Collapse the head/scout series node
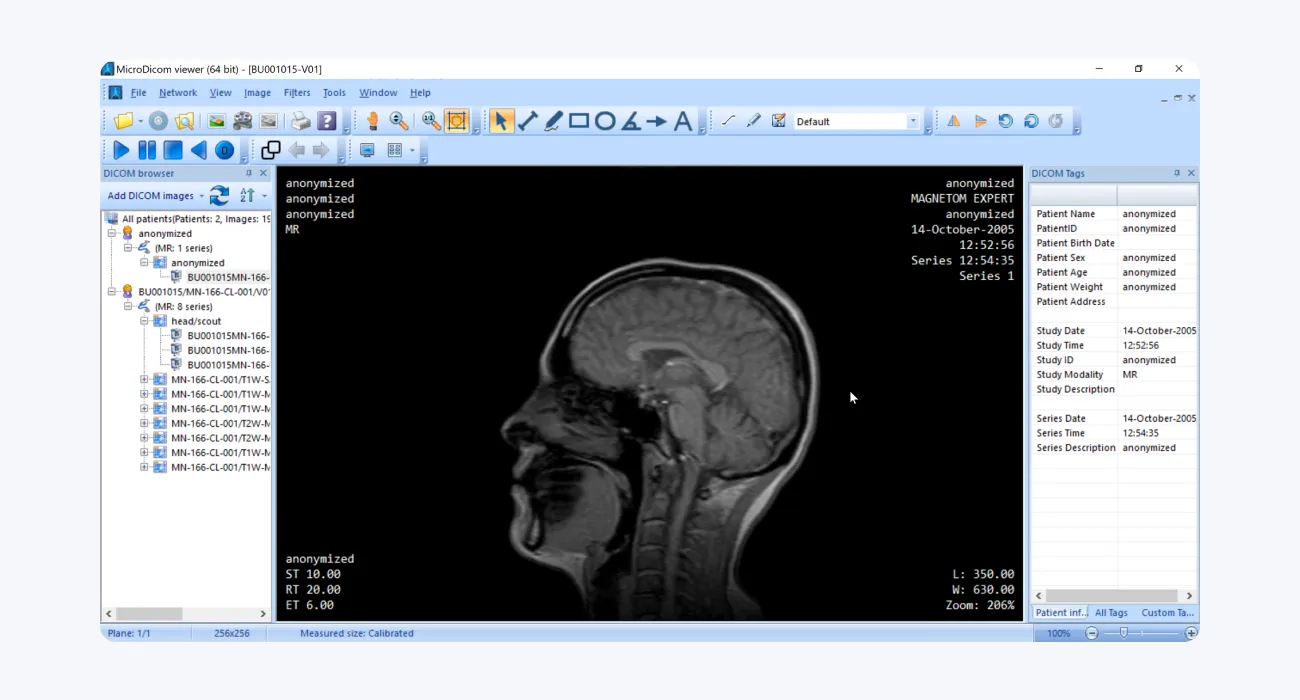This screenshot has height=700, width=1300. click(146, 320)
